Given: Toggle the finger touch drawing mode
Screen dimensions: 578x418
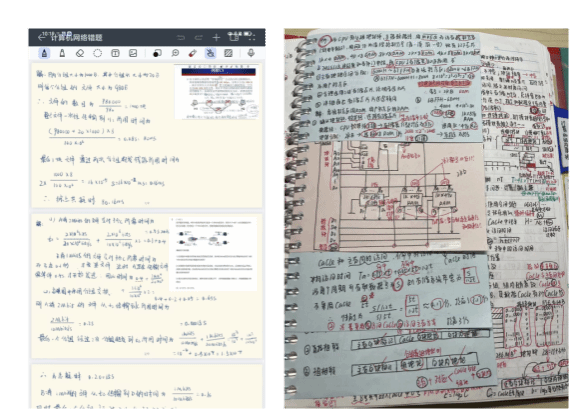Looking at the screenshot, I should point(210,53).
